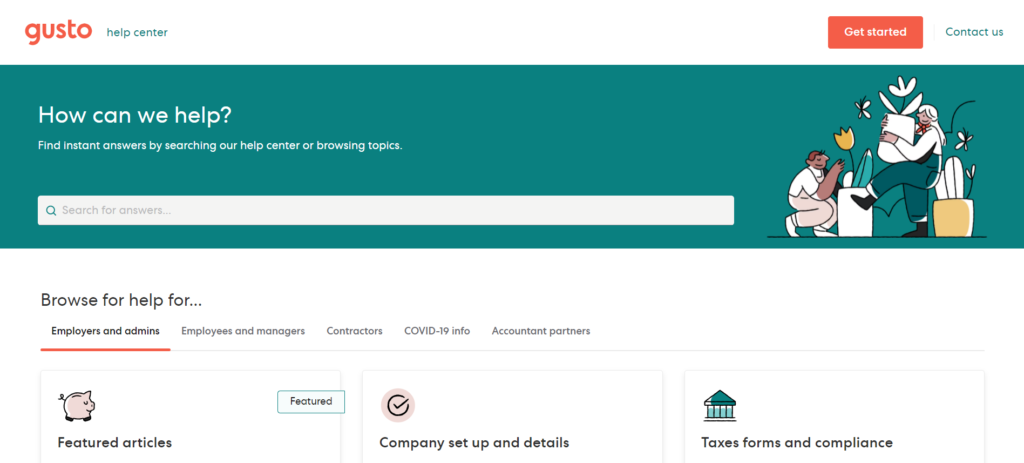This screenshot has height=463, width=1024.
Task: Click the Gusto logo
Action: [59, 32]
